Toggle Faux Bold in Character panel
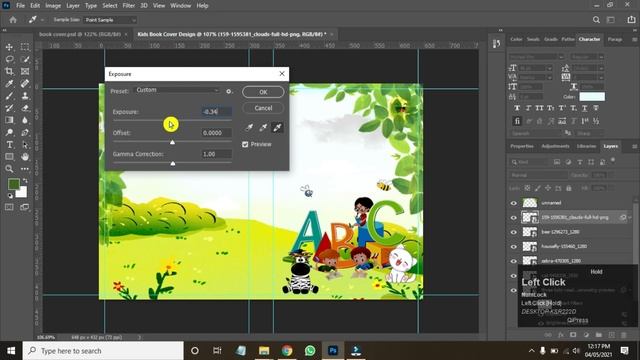 [x=517, y=108]
